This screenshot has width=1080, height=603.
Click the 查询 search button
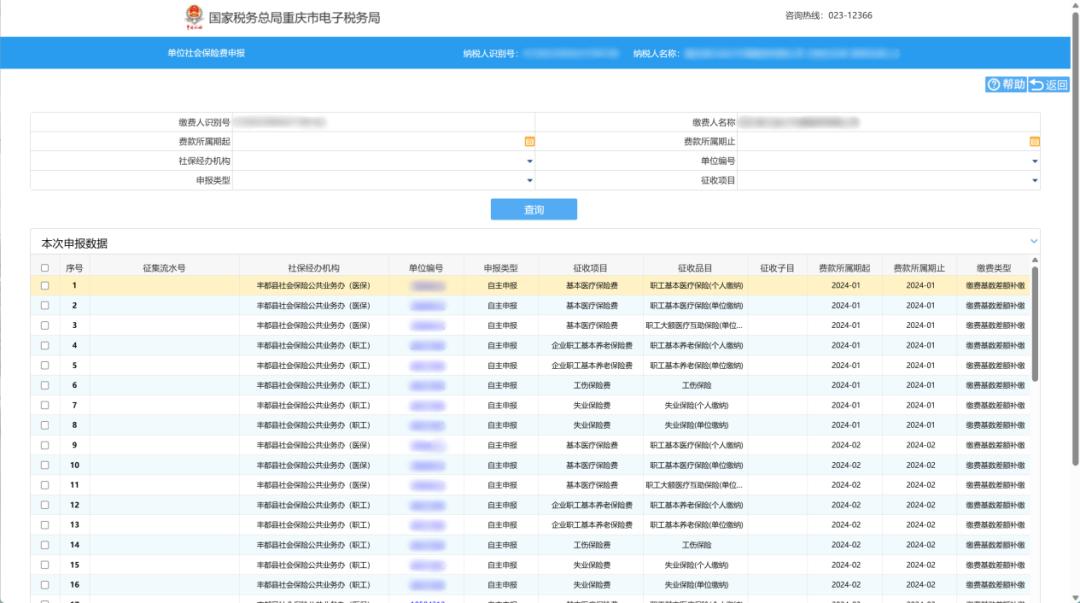coord(533,210)
